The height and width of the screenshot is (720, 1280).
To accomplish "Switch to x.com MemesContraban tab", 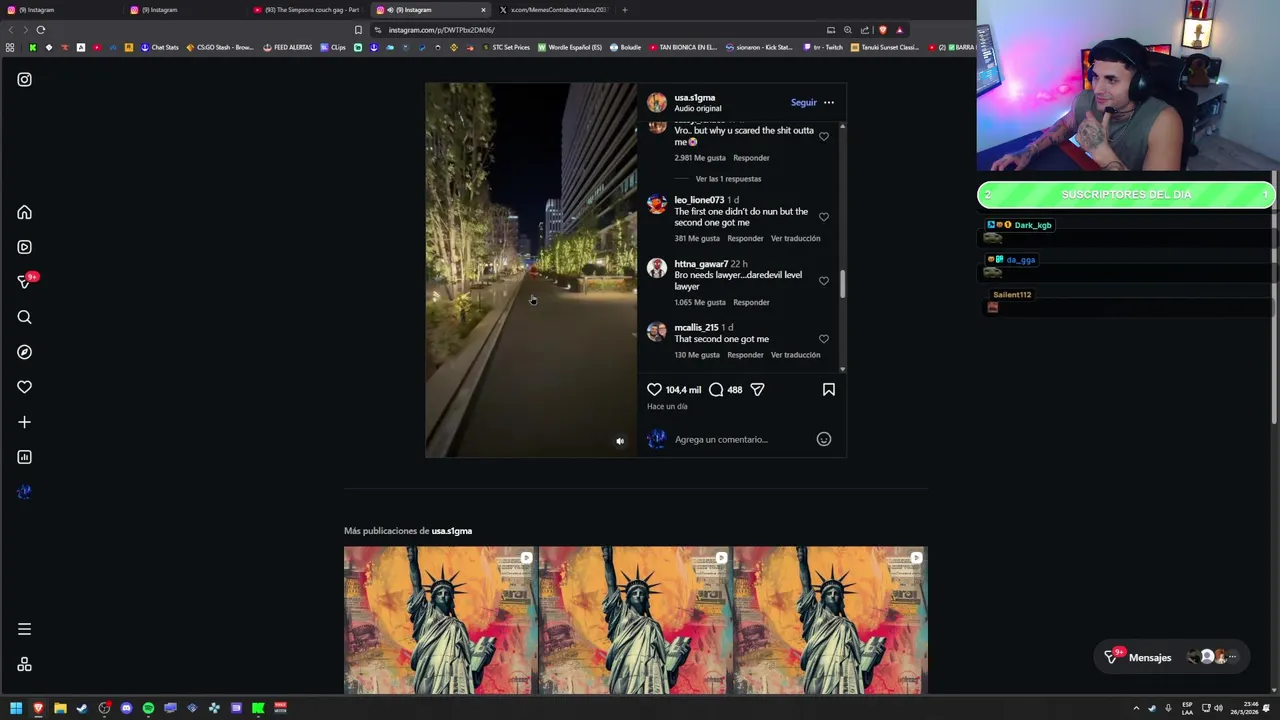I will [x=555, y=10].
